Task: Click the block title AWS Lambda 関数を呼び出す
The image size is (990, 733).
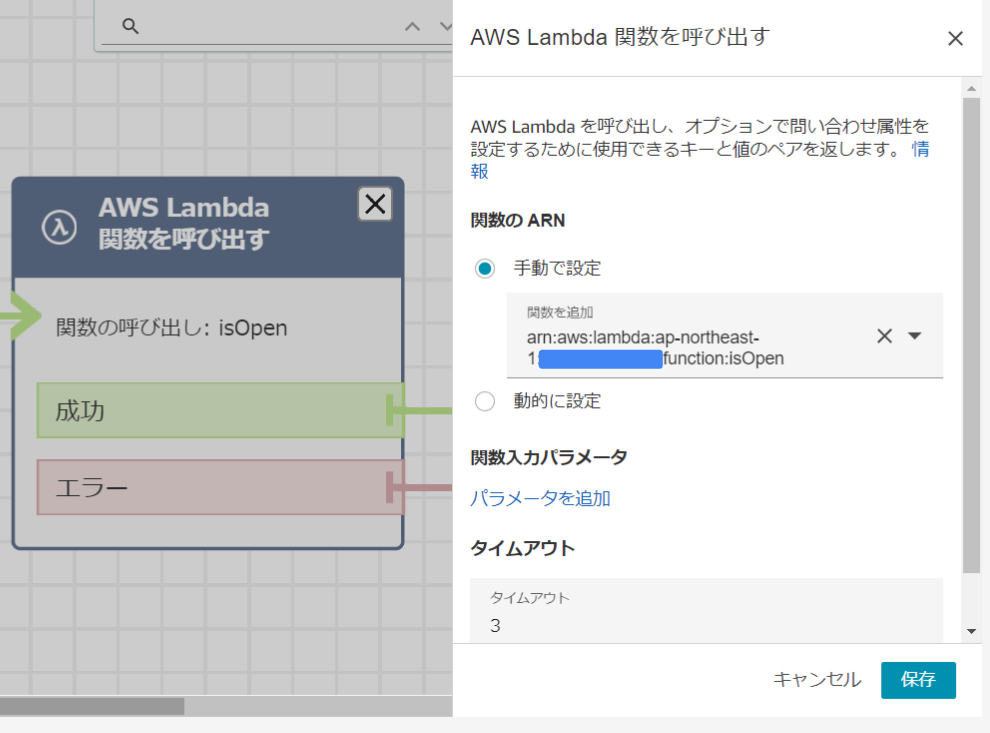Action: coord(184,223)
